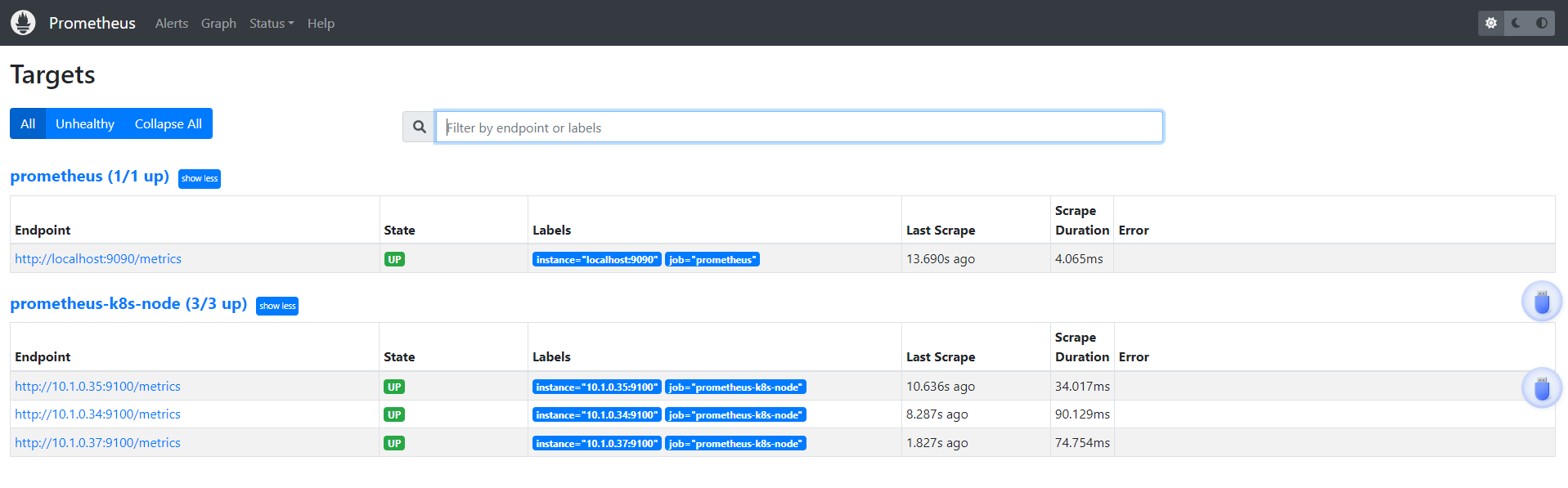Switch to light theme using sun icon

(x=1491, y=23)
